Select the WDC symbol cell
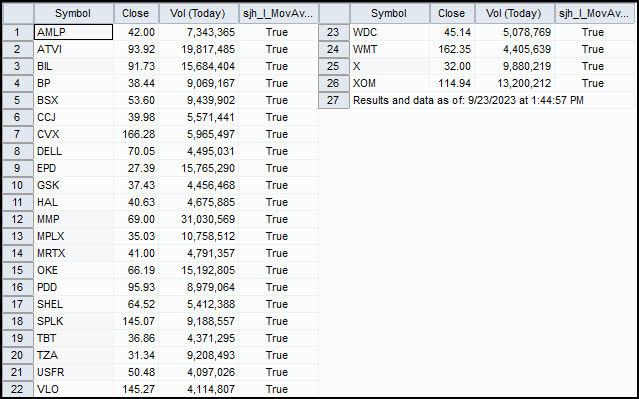The width and height of the screenshot is (639, 399). click(x=389, y=32)
